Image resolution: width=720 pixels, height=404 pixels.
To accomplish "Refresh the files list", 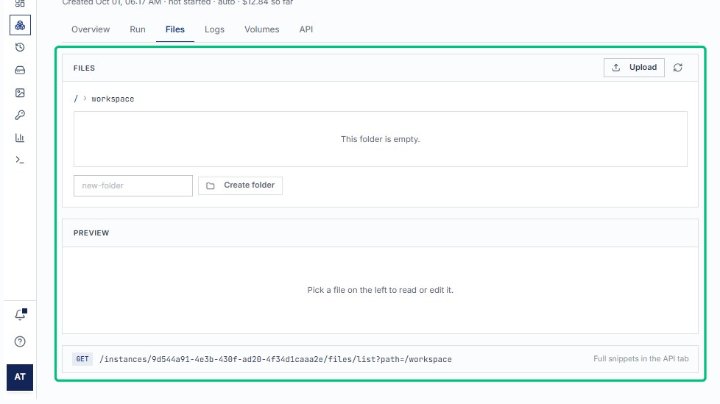I will 678,67.
